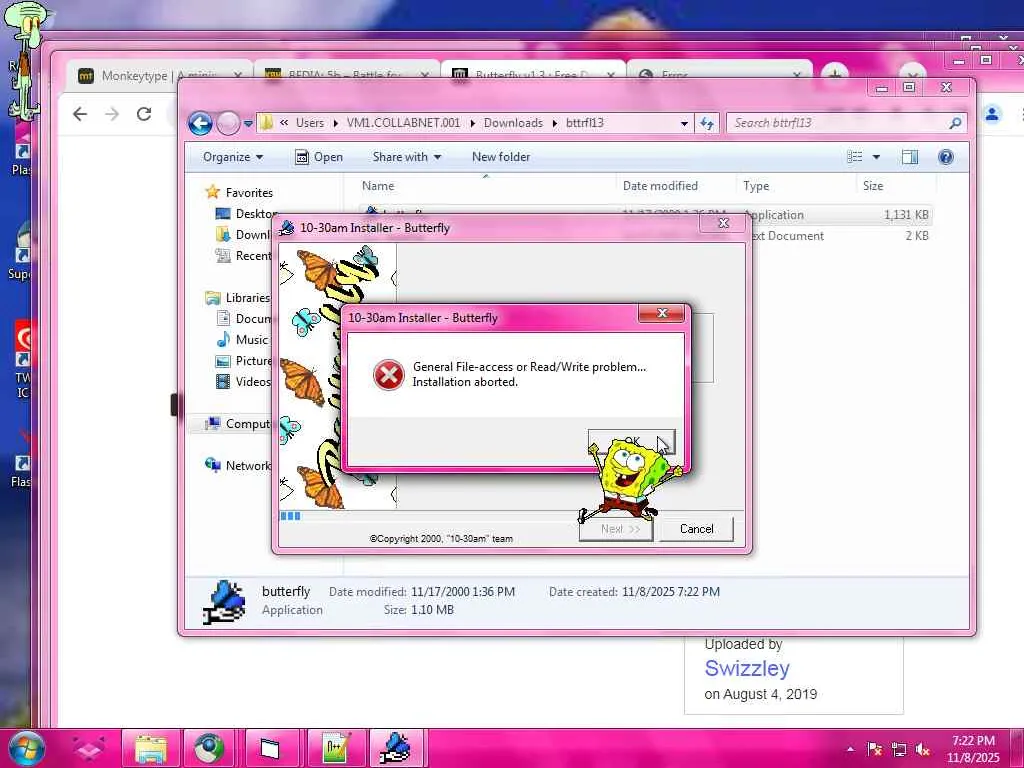1024x768 pixels.
Task: Open the Share with menu
Action: tap(406, 157)
